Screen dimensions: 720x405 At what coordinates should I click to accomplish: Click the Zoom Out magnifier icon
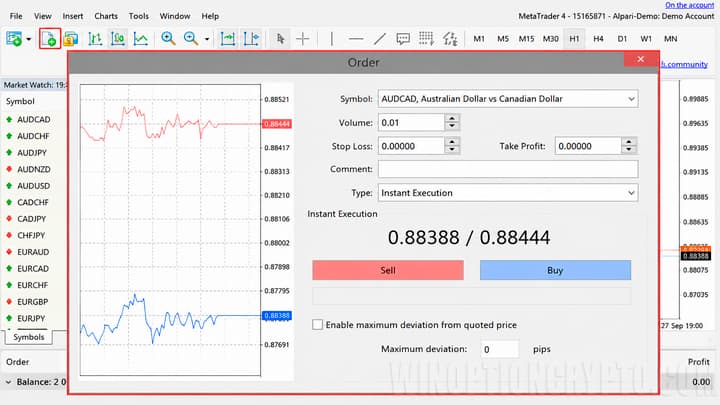coord(191,39)
